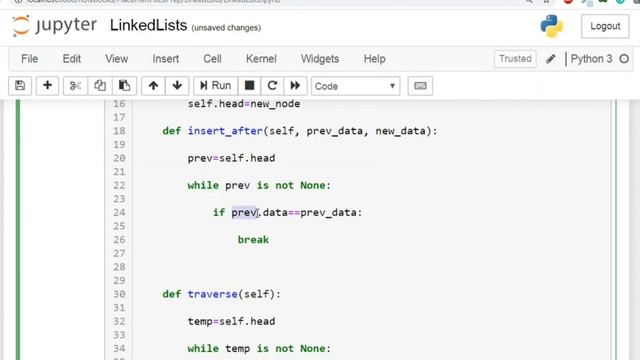Open the View menu

116,59
